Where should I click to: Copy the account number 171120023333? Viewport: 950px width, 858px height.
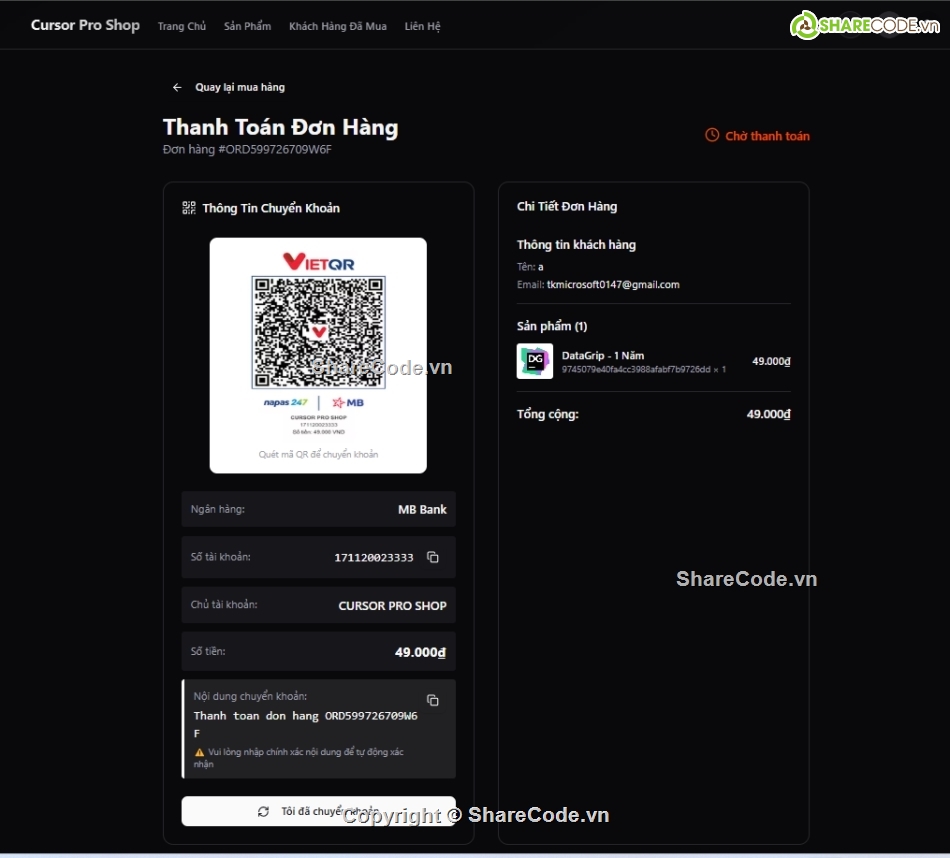point(433,557)
